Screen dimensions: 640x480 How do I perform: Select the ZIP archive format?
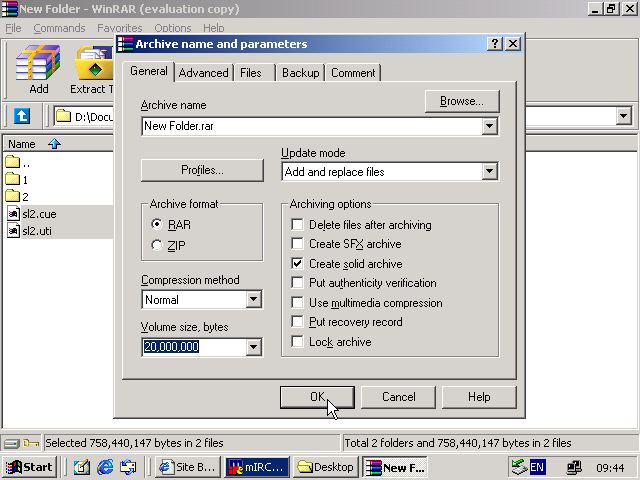coord(157,245)
